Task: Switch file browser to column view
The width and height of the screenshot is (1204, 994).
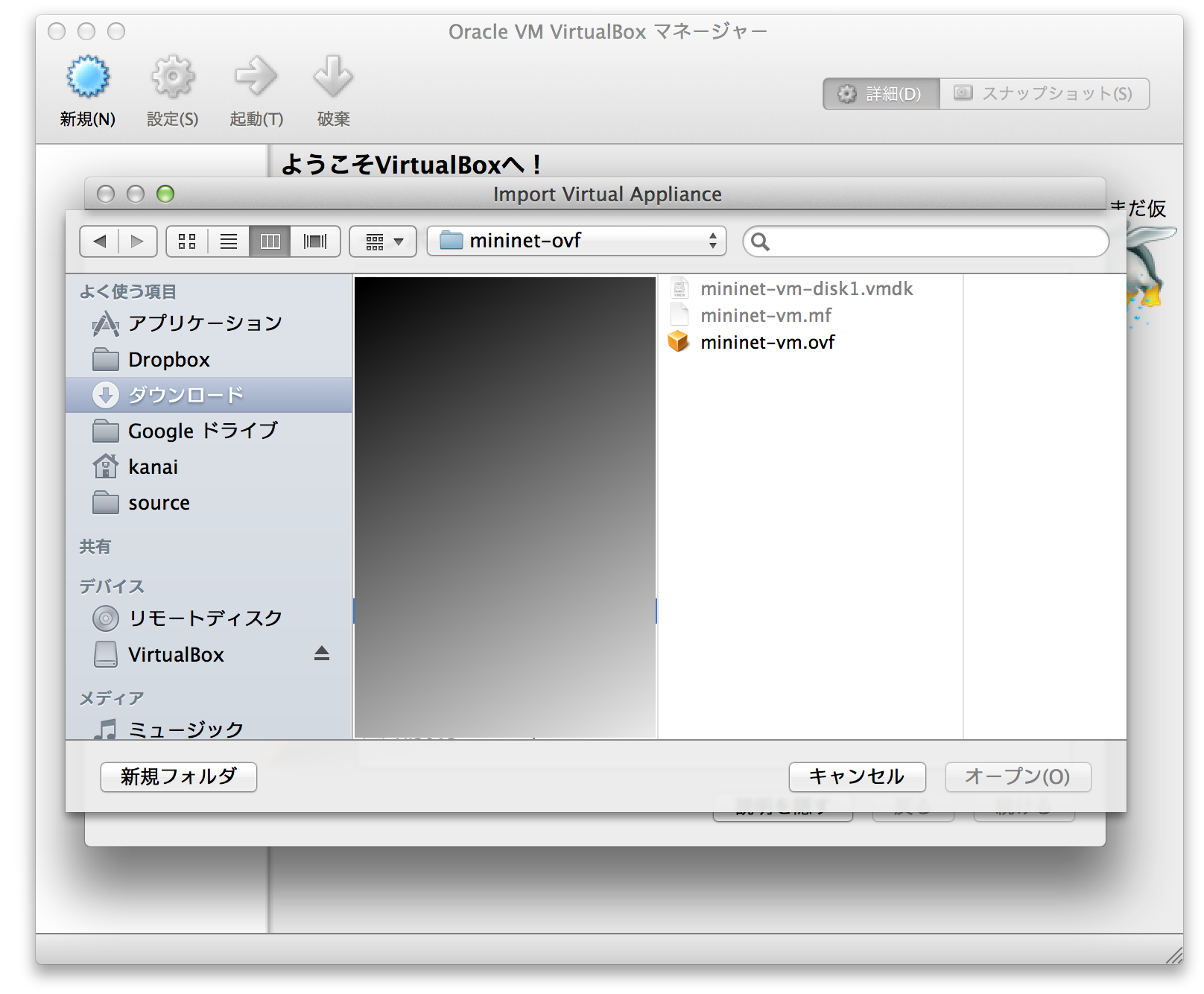Action: click(270, 241)
